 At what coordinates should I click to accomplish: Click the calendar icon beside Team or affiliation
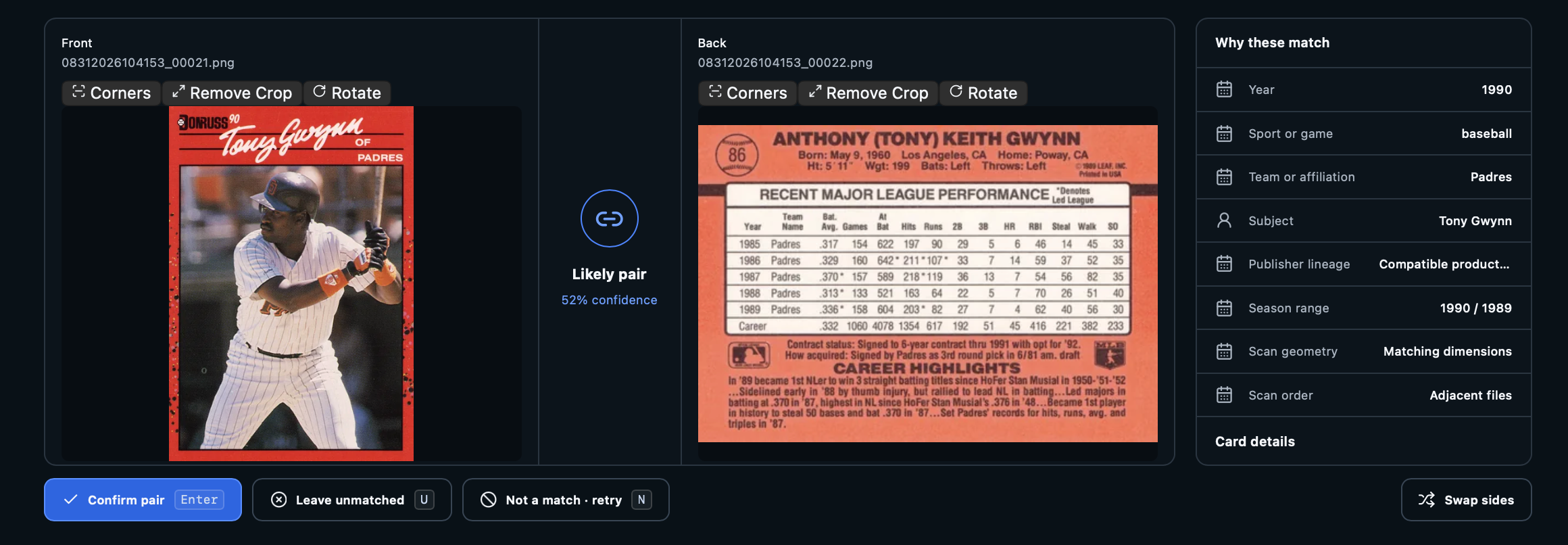(x=1224, y=176)
